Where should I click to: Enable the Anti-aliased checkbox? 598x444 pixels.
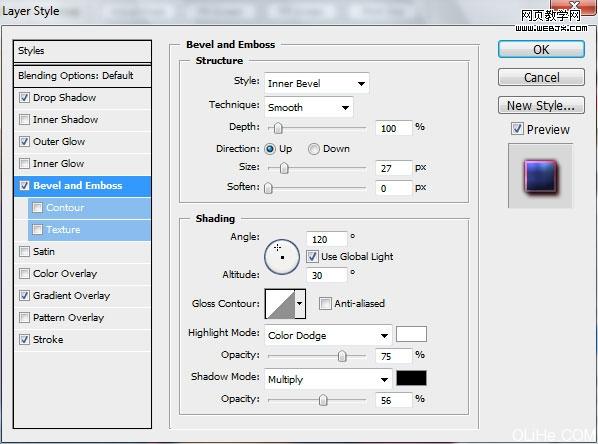click(325, 304)
